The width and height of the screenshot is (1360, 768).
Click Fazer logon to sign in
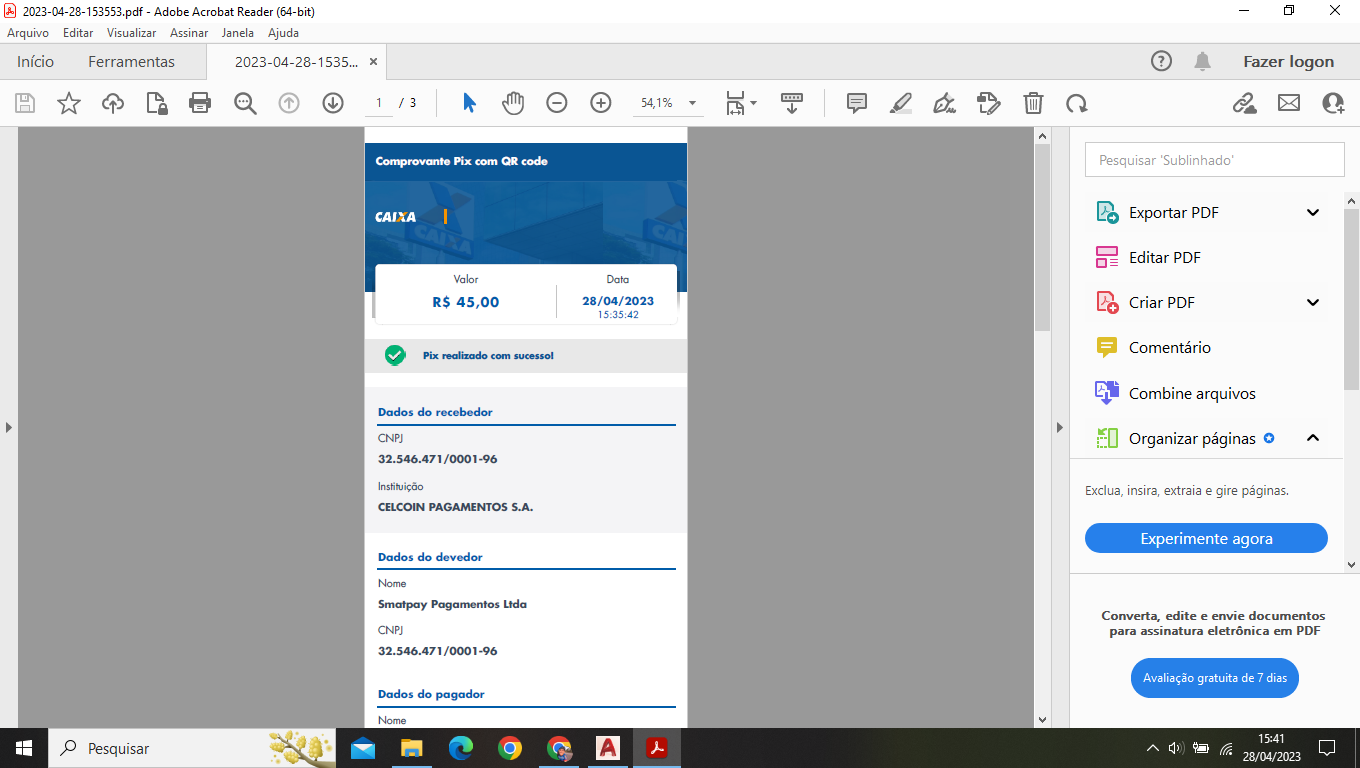(x=1288, y=61)
